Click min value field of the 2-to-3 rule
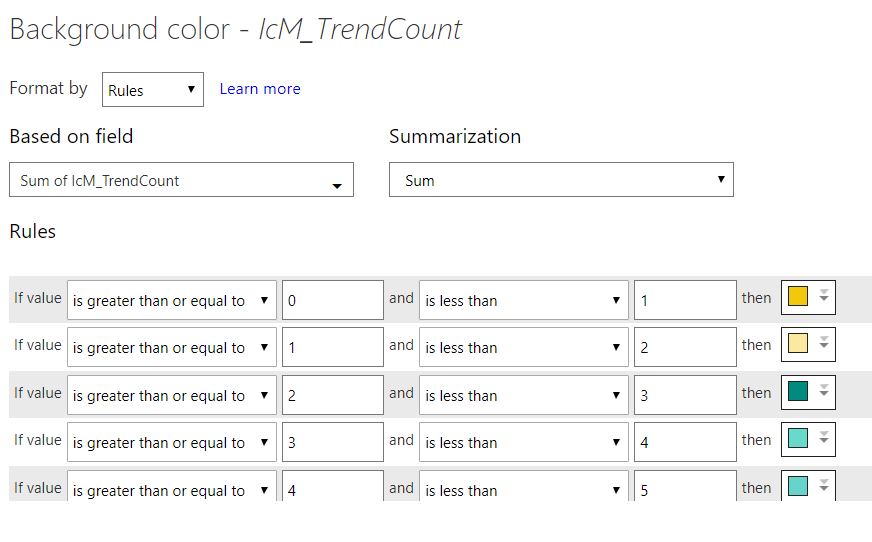The image size is (872, 542). pos(333,395)
